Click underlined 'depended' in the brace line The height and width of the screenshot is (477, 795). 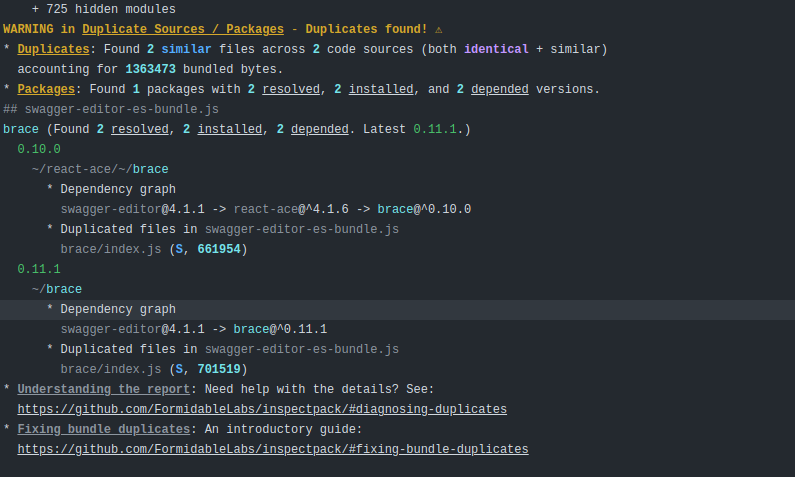click(320, 129)
